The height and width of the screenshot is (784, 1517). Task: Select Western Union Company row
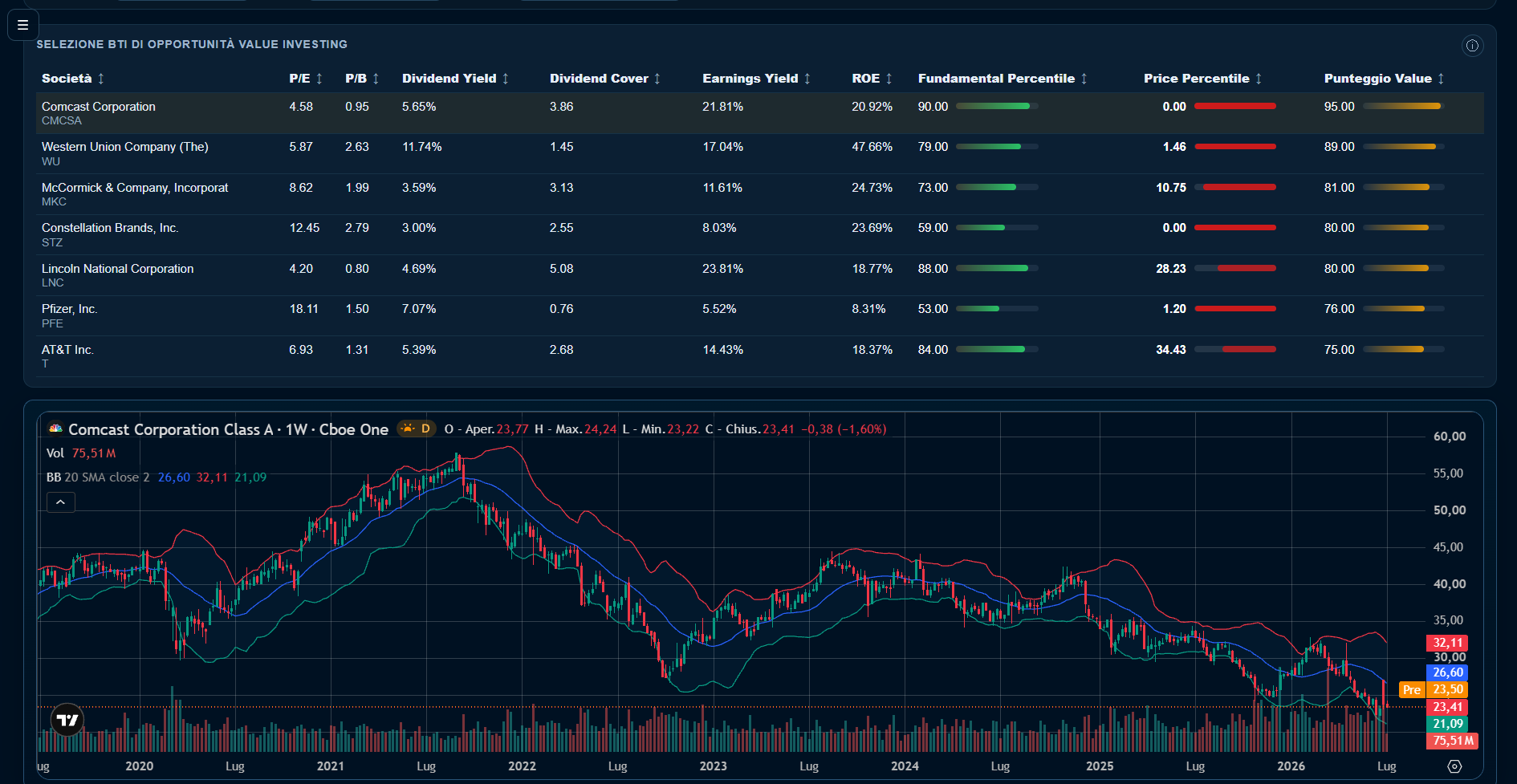760,154
